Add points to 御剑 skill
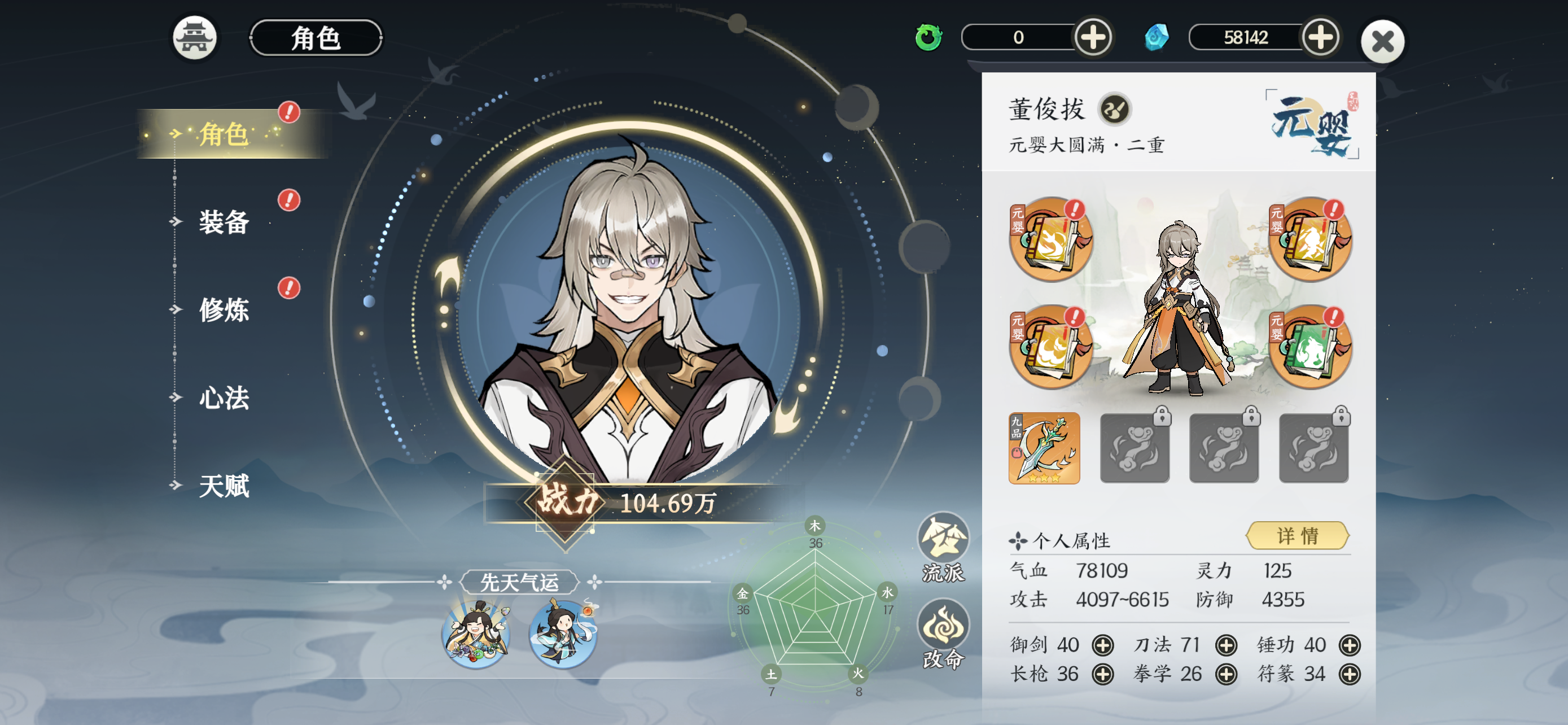Screen dimensions: 1568x725 click(1102, 645)
